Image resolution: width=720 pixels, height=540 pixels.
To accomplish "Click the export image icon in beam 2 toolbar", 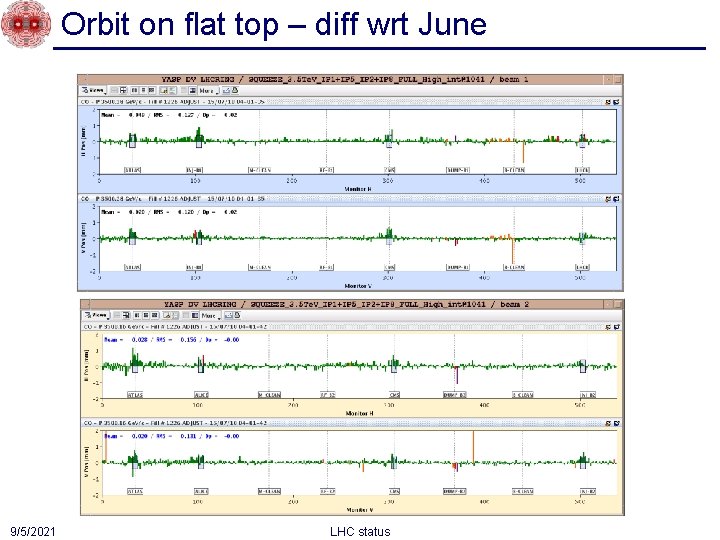I will point(228,315).
